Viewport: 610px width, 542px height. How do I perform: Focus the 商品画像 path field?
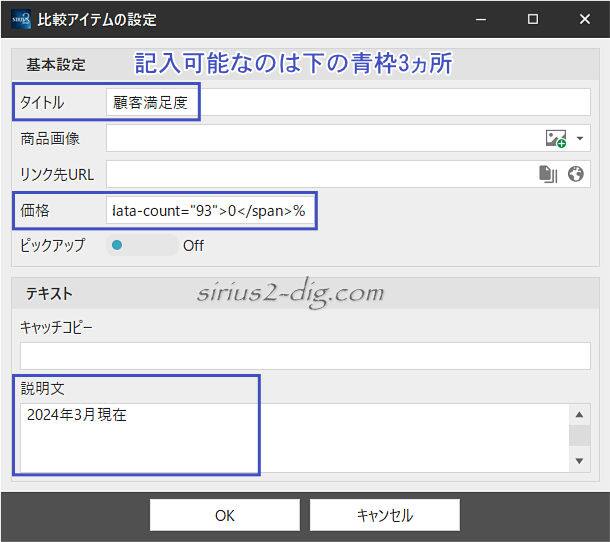320,139
